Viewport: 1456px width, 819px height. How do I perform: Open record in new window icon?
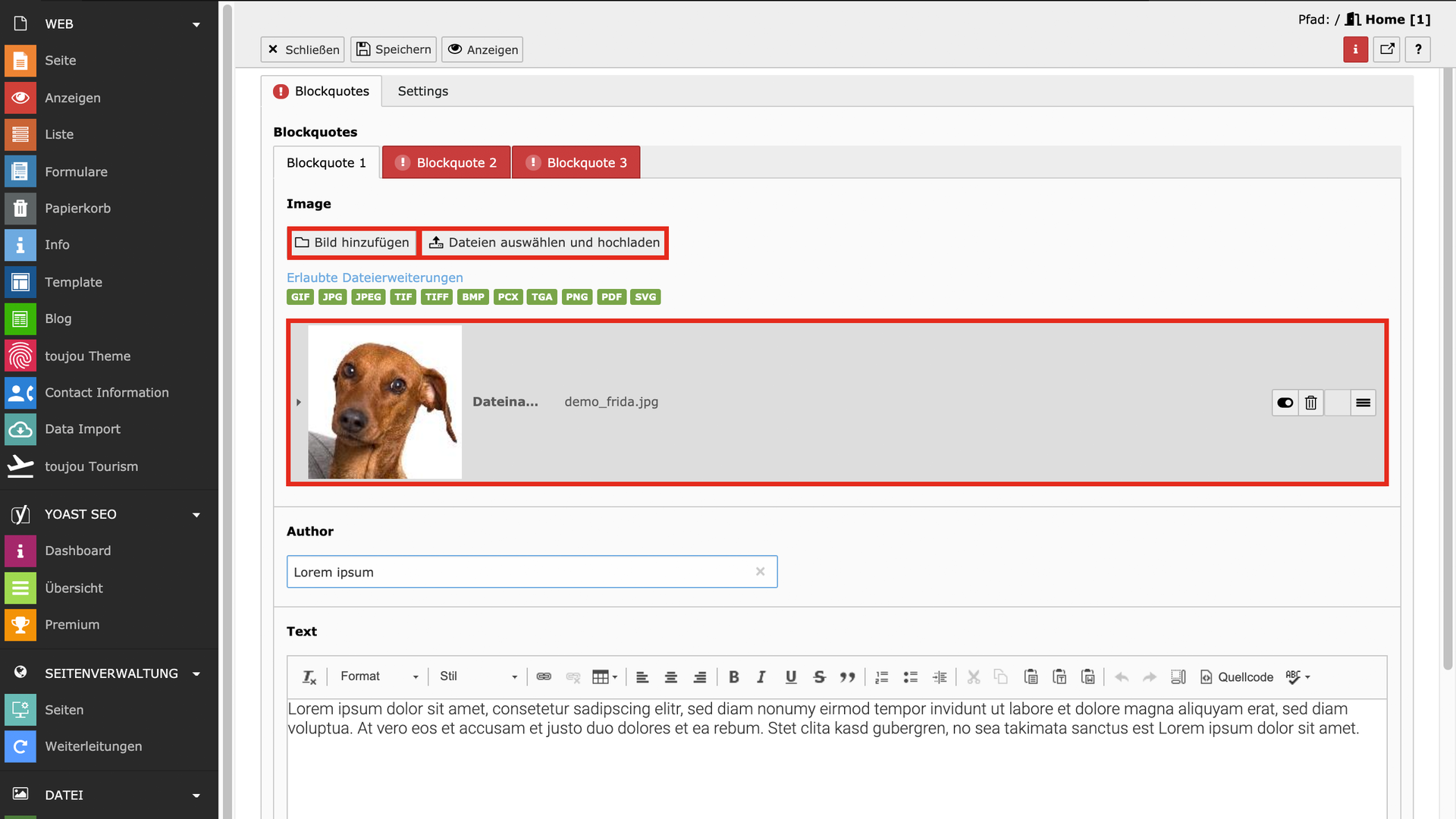click(1387, 49)
